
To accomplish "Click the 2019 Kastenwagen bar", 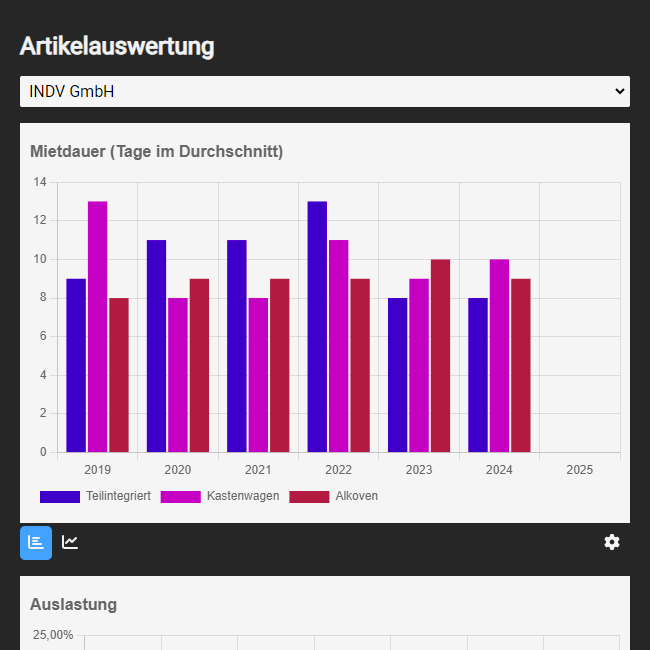I will click(x=97, y=327).
